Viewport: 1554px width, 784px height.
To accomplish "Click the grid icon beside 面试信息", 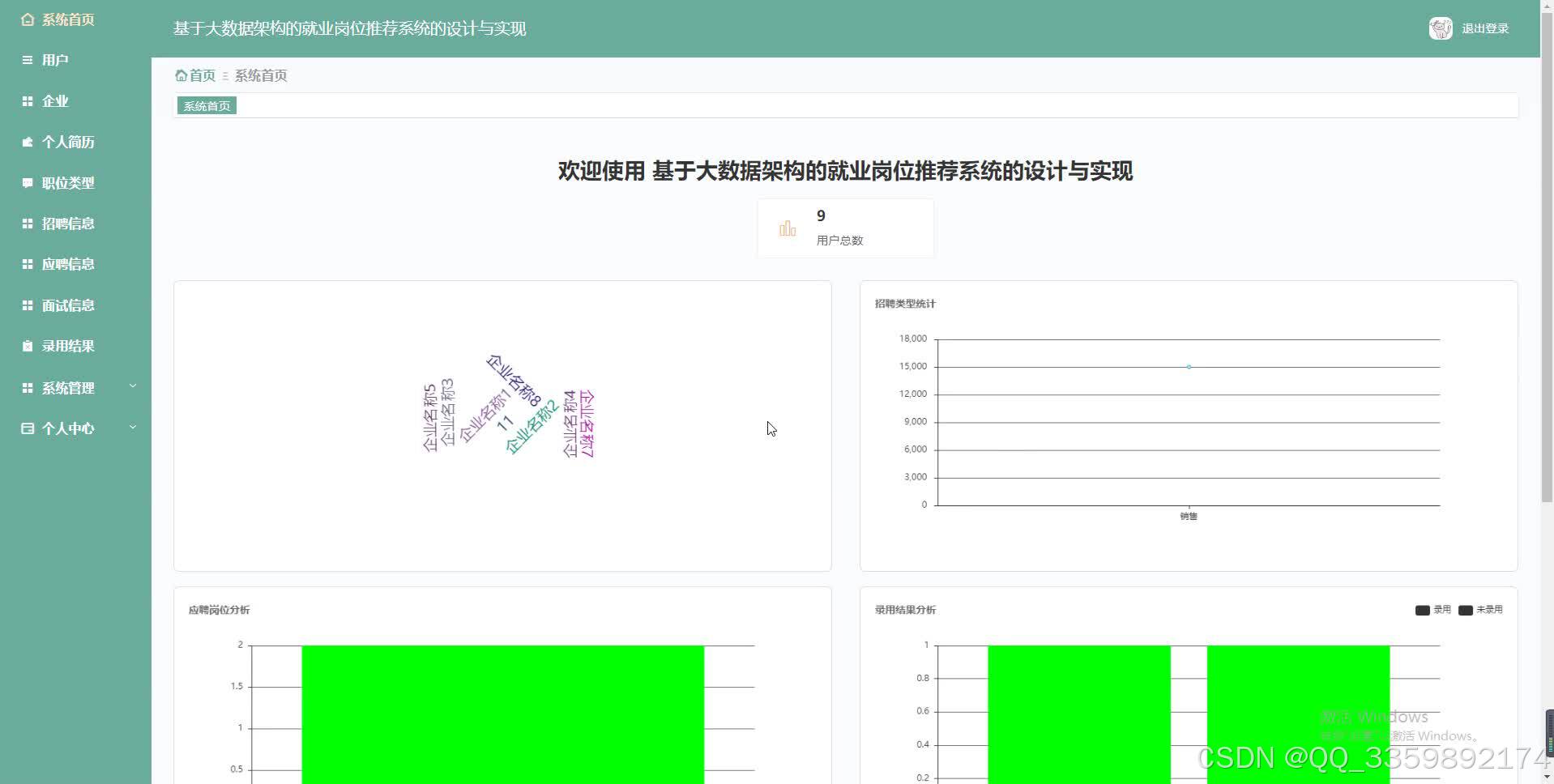I will coord(28,305).
